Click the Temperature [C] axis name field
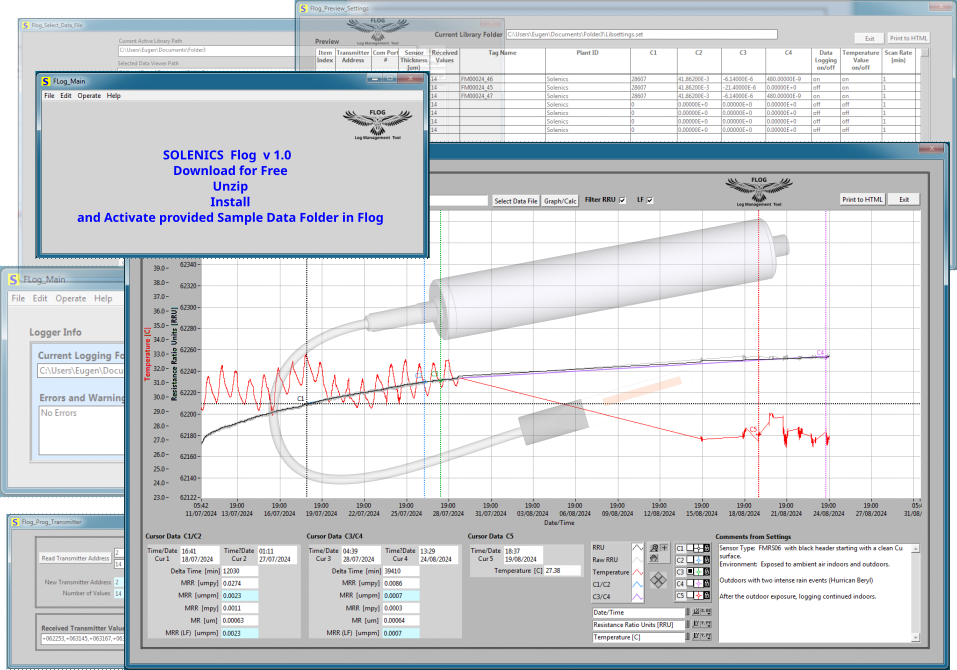The width and height of the screenshot is (957, 670). (x=638, y=637)
